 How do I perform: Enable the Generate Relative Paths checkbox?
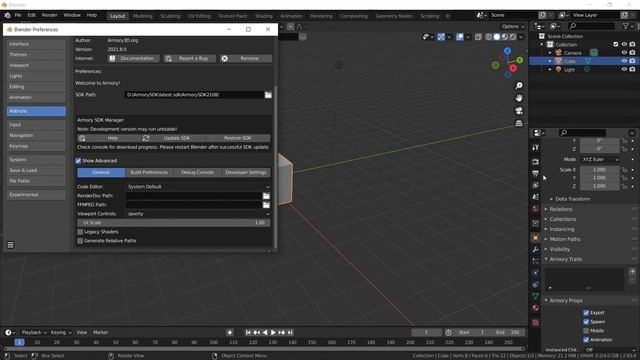click(x=80, y=241)
